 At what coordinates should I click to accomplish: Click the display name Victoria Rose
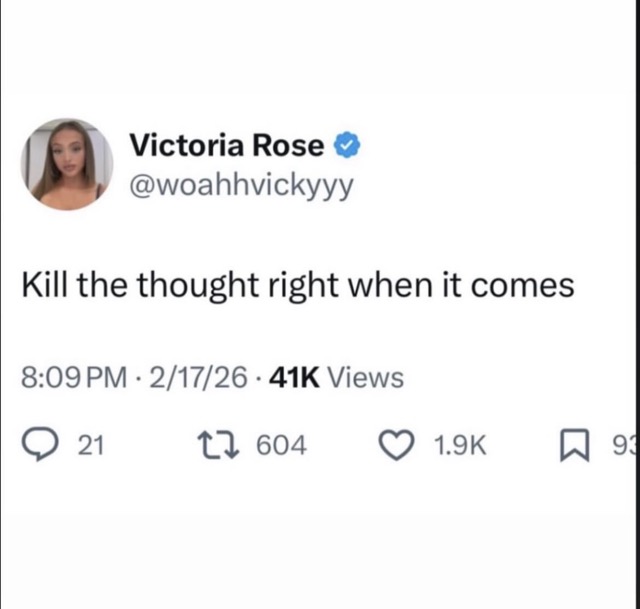pyautogui.click(x=227, y=145)
